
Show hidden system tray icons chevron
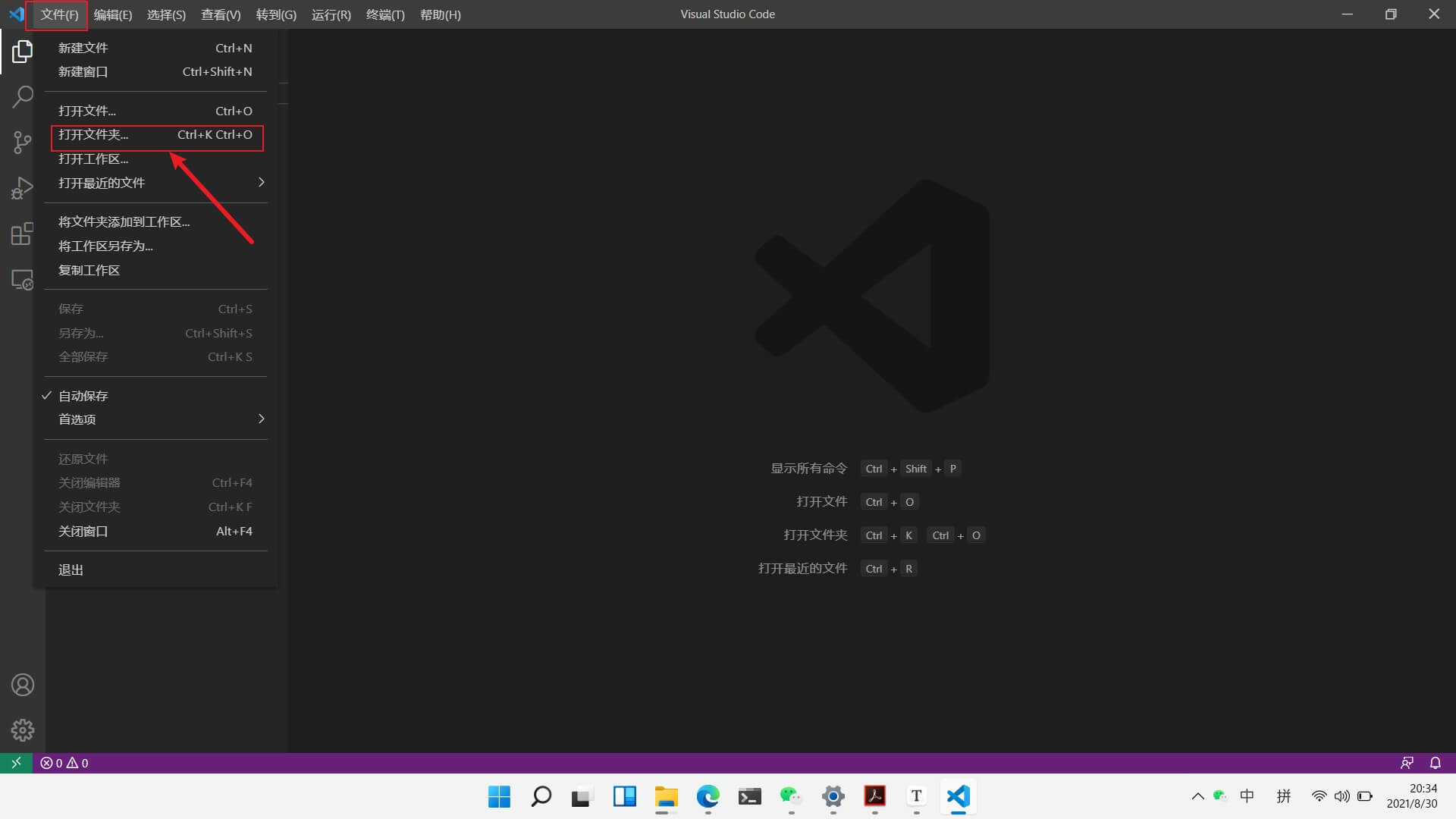(1197, 796)
